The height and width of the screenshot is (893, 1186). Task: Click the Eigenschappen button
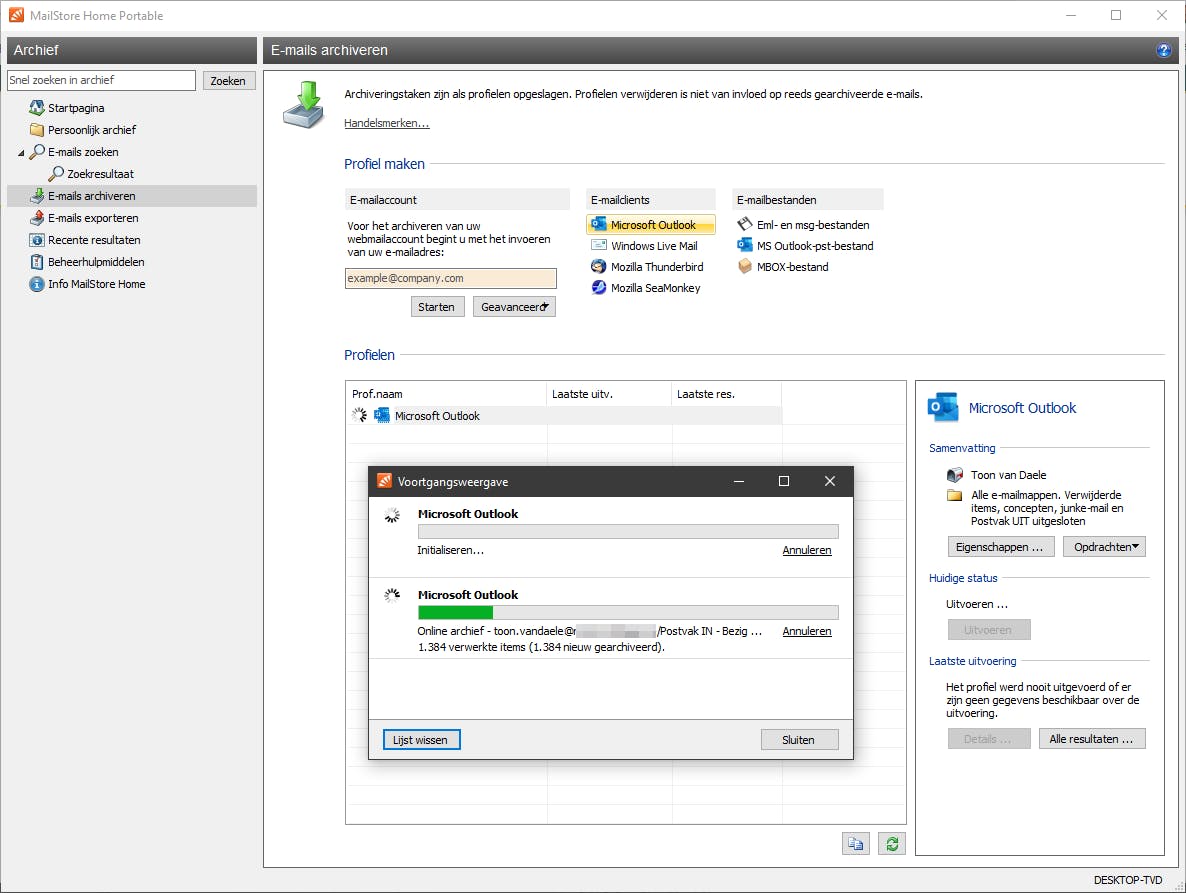point(1001,547)
